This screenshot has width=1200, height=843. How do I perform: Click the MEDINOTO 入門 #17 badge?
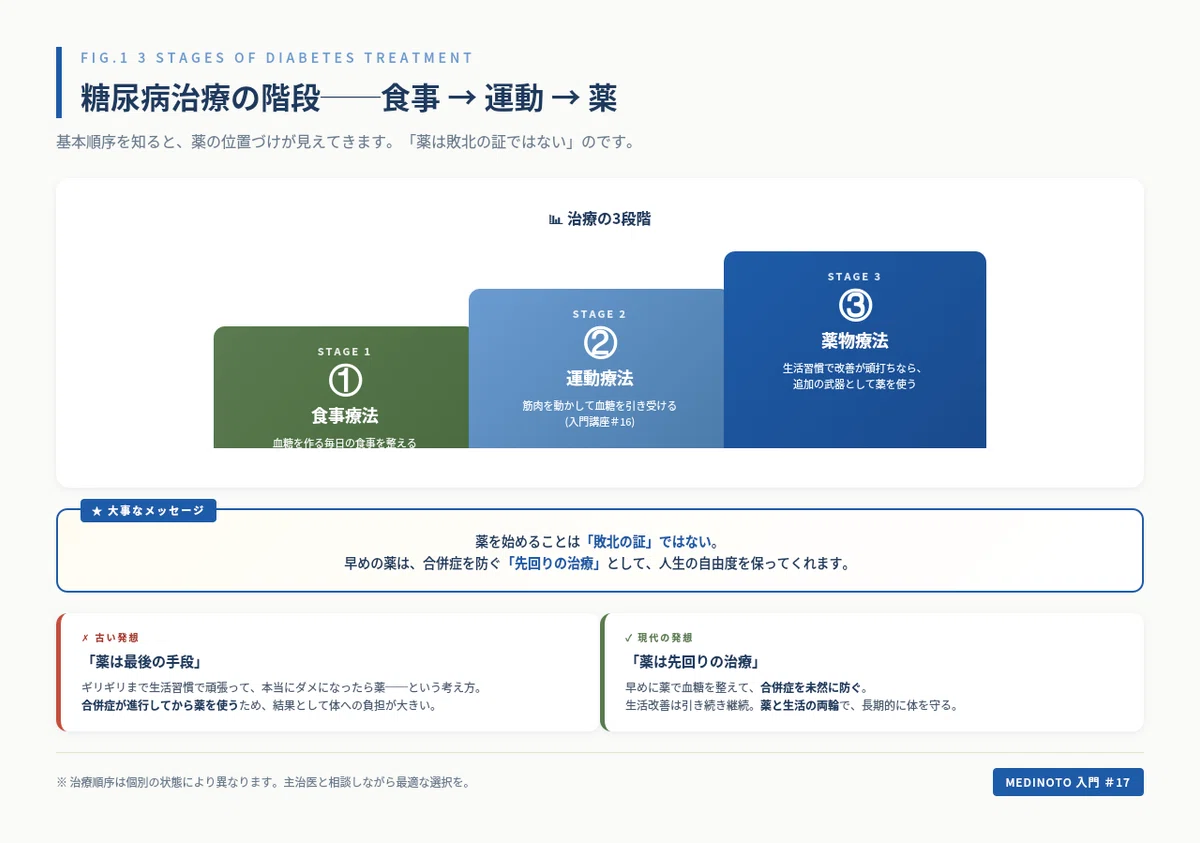point(1068,782)
